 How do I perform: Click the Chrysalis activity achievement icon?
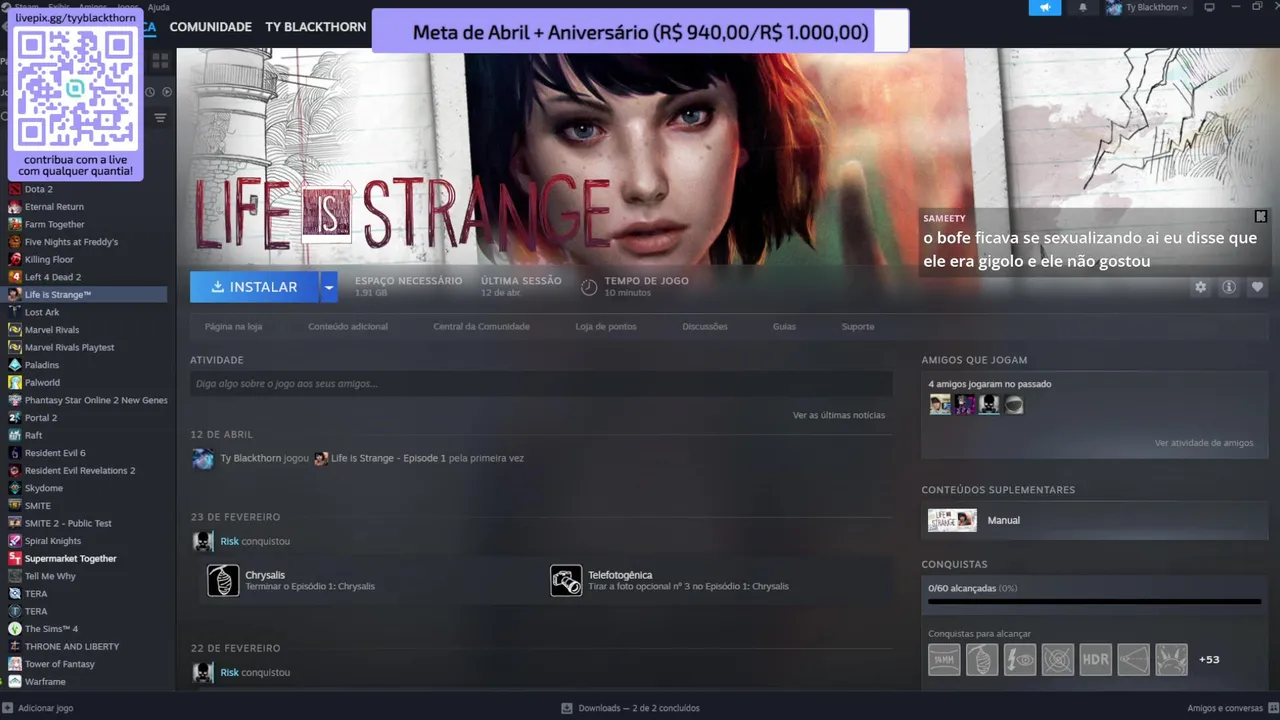(x=223, y=580)
